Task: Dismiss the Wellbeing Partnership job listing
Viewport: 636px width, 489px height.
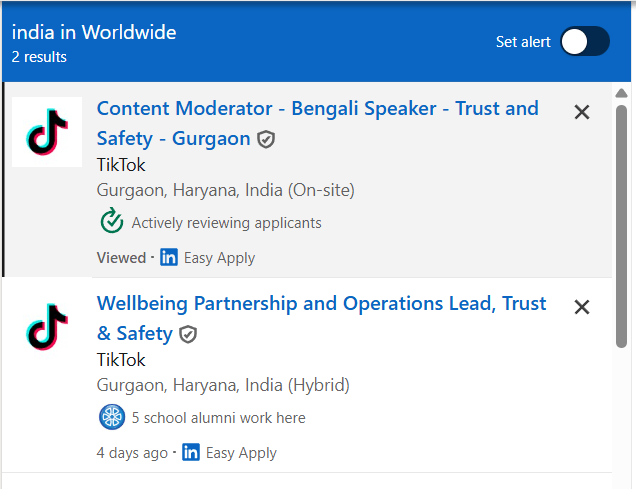Action: tap(582, 307)
